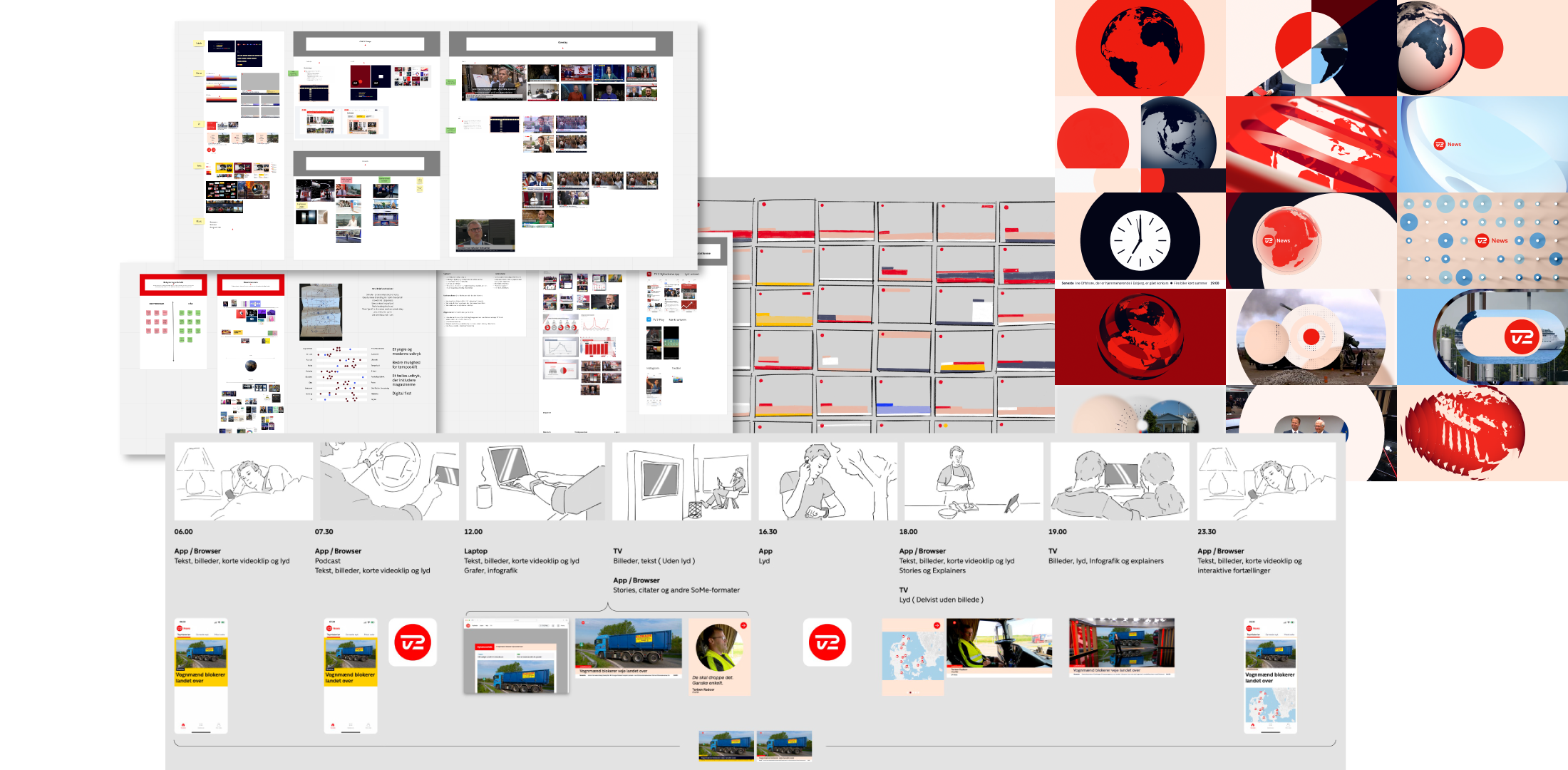Click the 'Grafer, infografik' text
Viewport: 1568px width, 770px height.
coord(490,570)
